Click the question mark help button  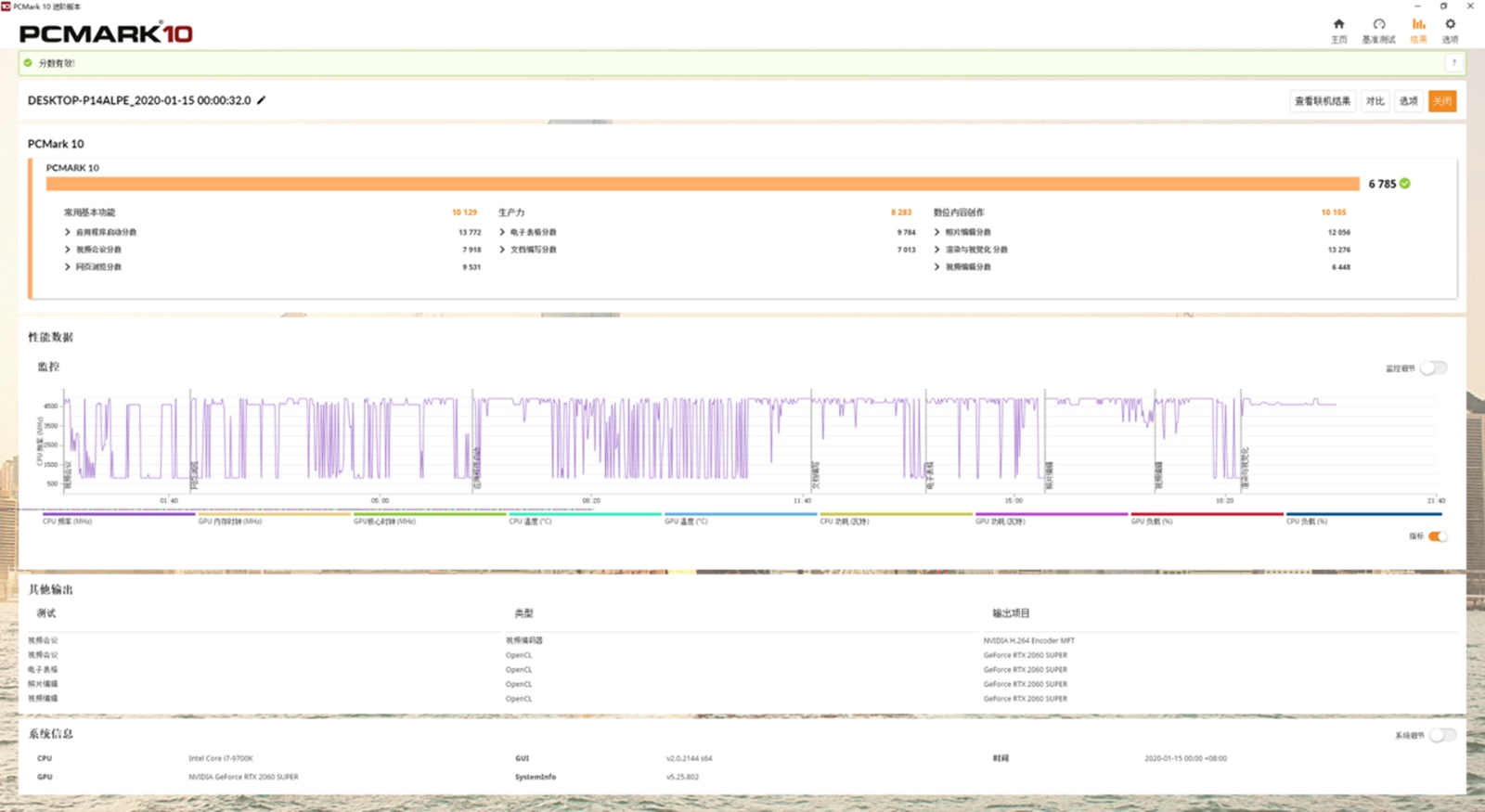tap(1453, 63)
